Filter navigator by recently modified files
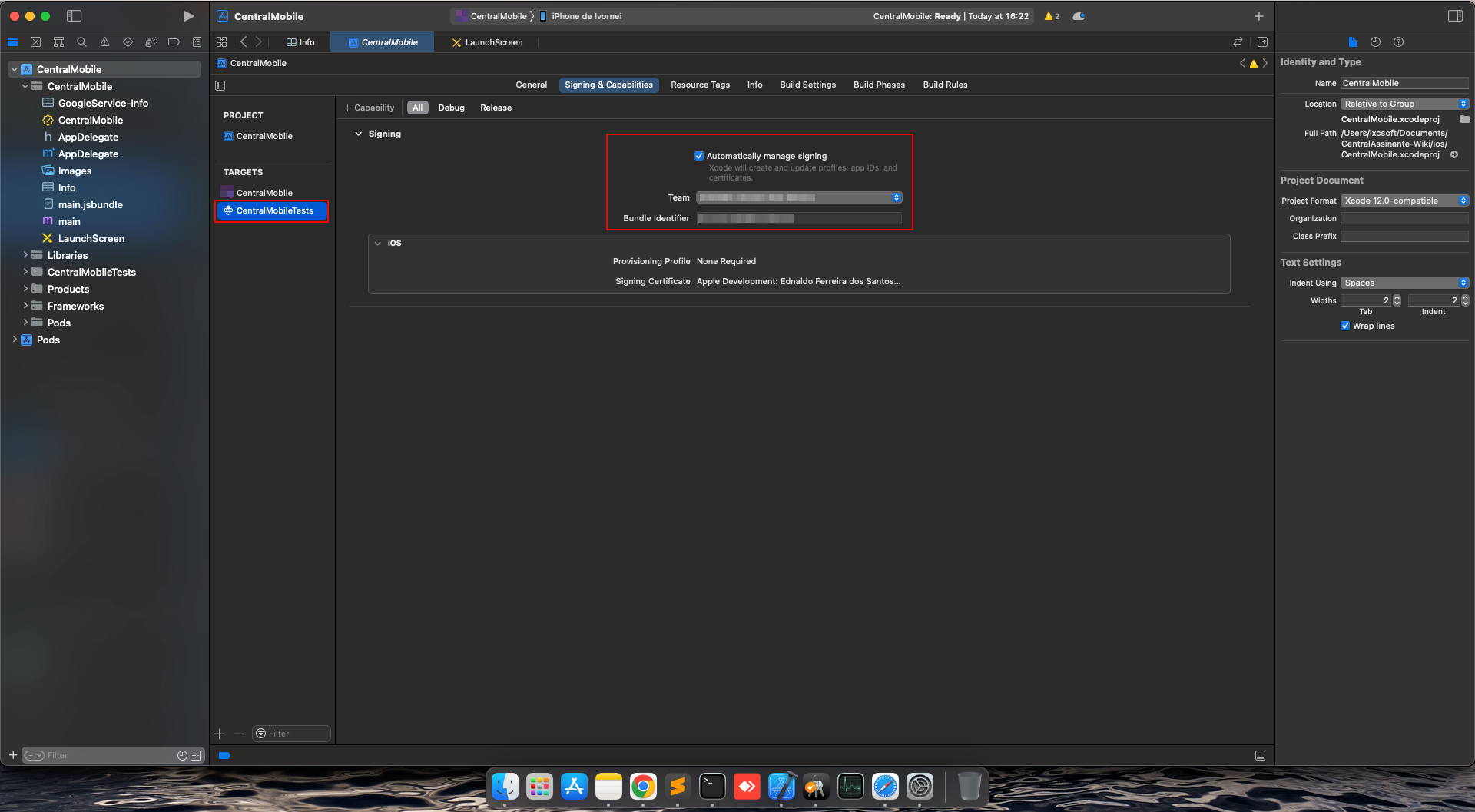Screen dimensions: 1475x812 (x=182, y=755)
